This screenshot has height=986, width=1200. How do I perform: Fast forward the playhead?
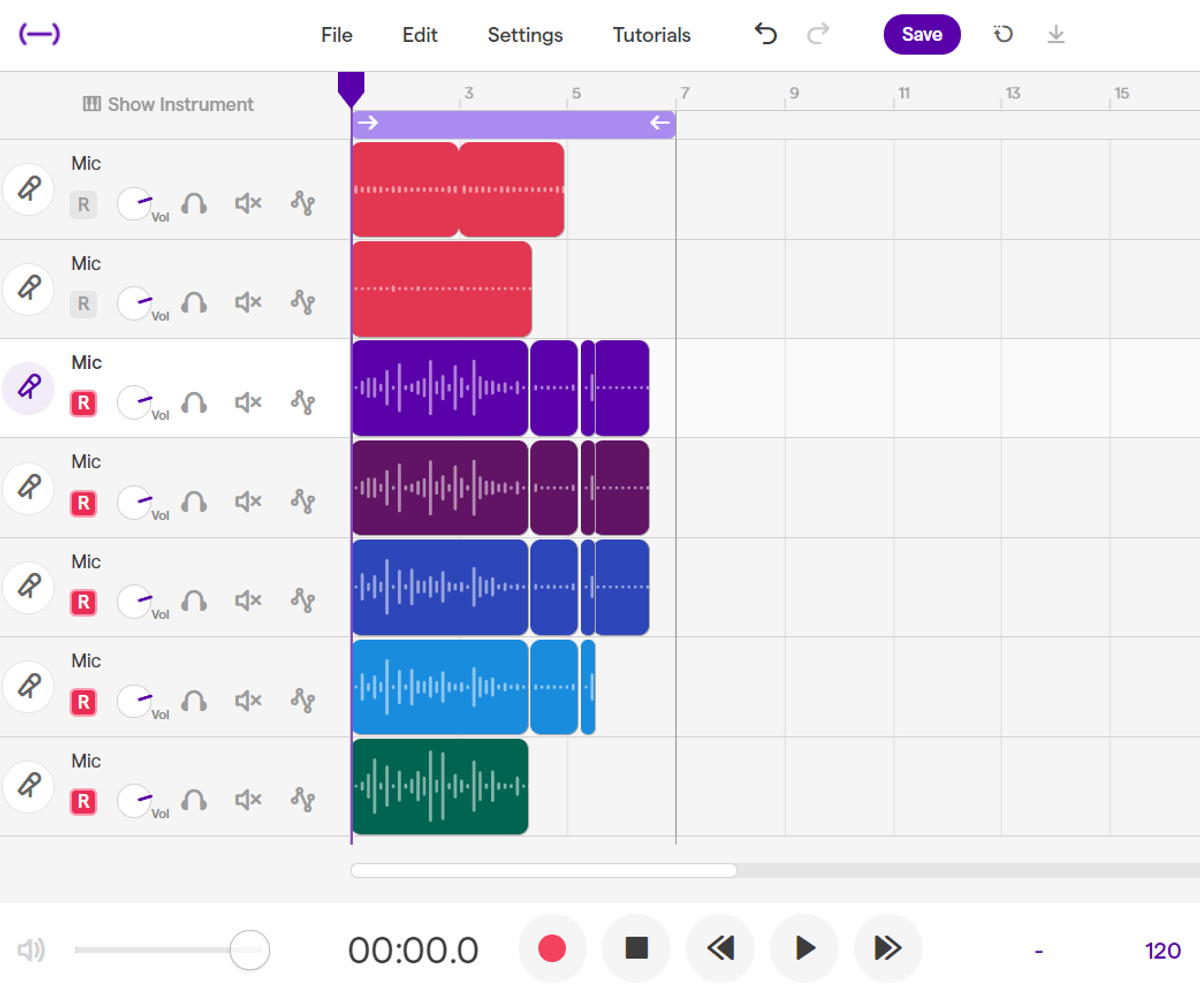click(888, 948)
